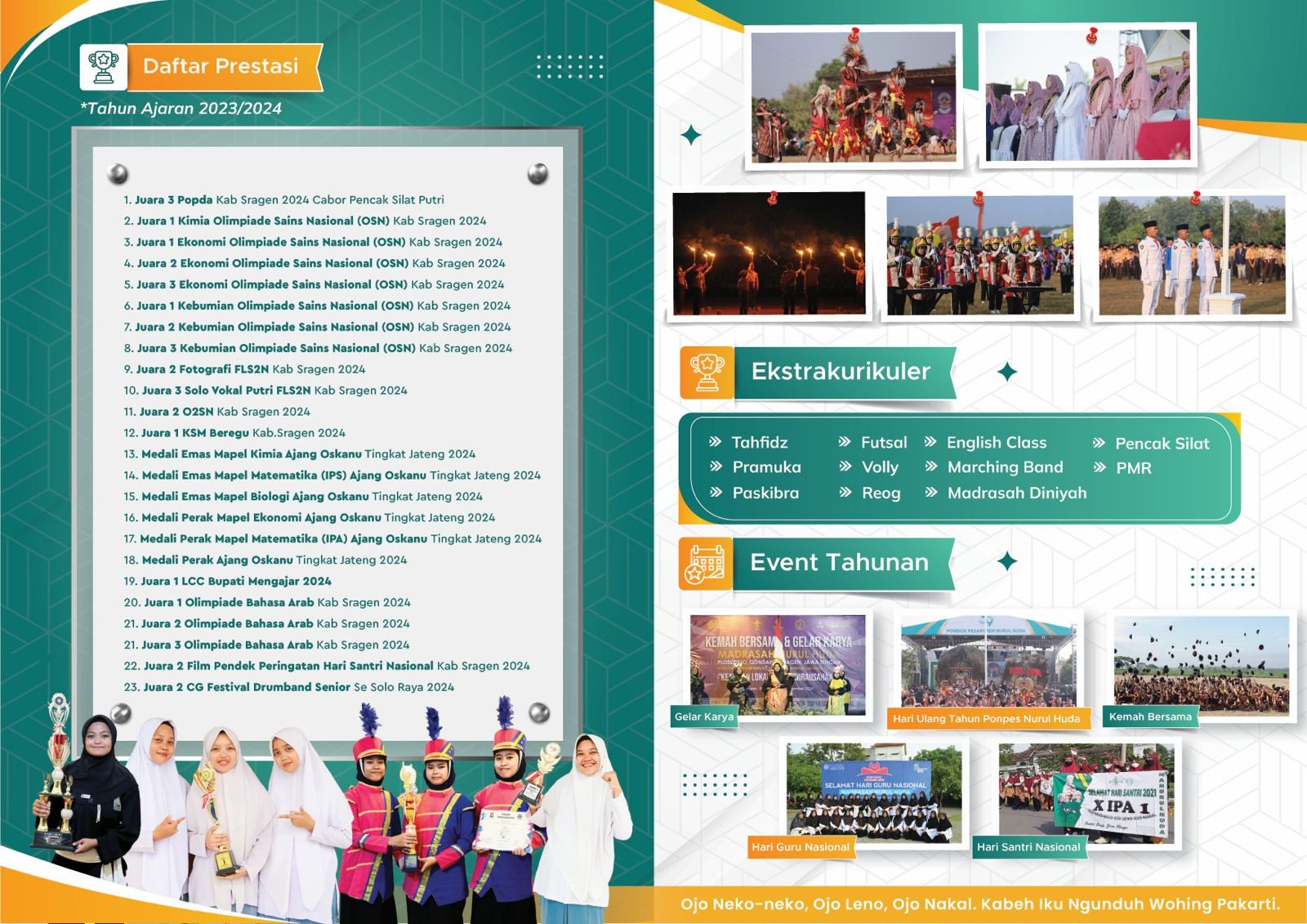Image resolution: width=1307 pixels, height=924 pixels.
Task: Select the Event Tahunan heading banner
Action: 843,563
